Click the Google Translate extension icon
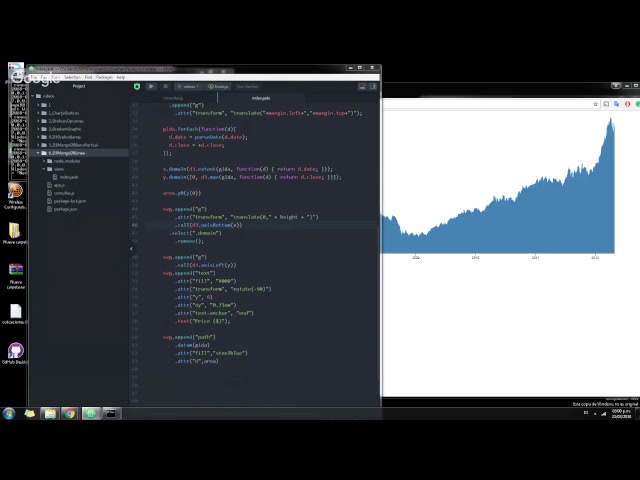 [x=616, y=104]
